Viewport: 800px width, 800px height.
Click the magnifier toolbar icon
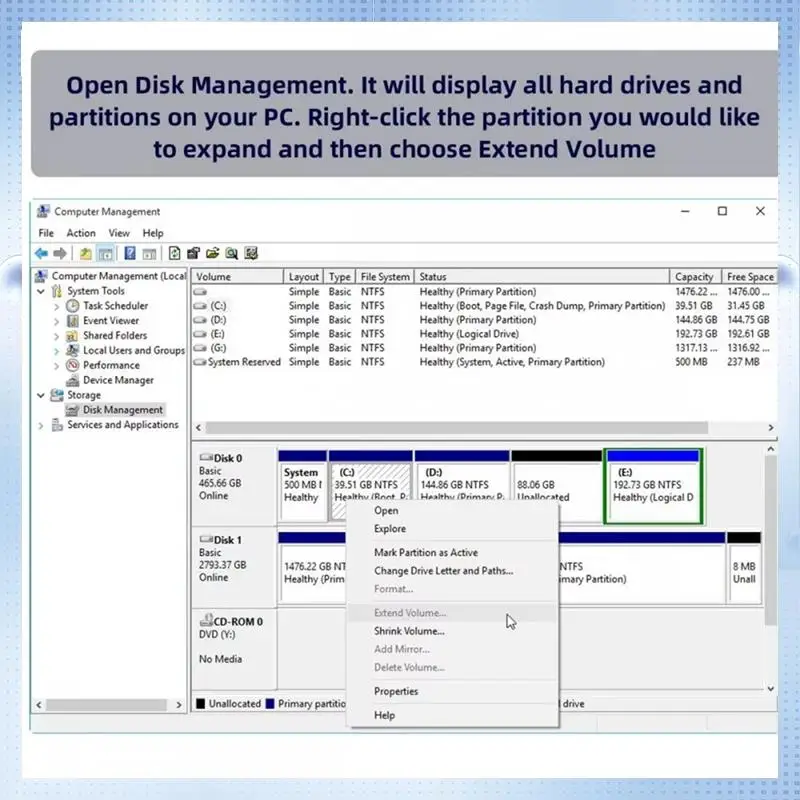pyautogui.click(x=232, y=253)
